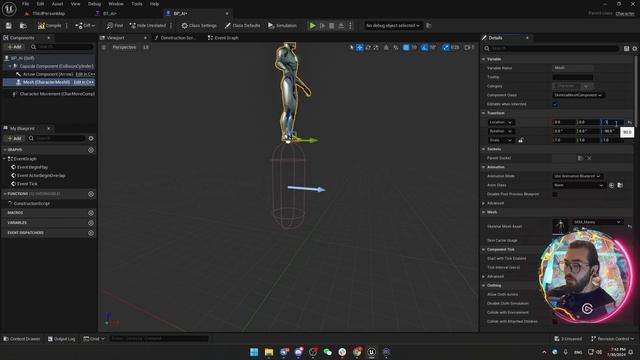Compile the BP_AI blueprint
The width and height of the screenshot is (640, 360).
(49, 26)
